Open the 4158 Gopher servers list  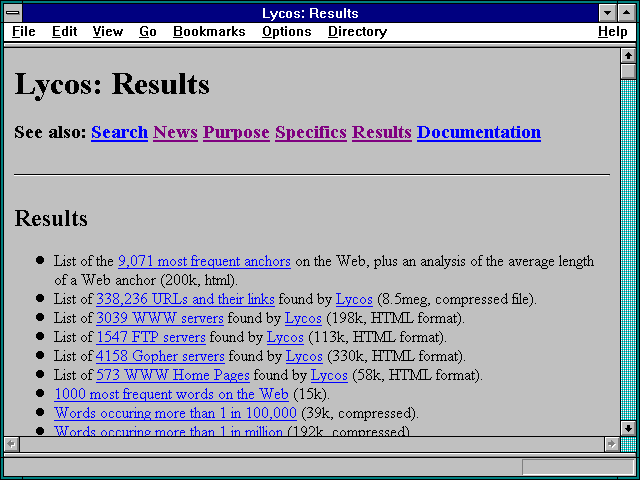[x=160, y=356]
